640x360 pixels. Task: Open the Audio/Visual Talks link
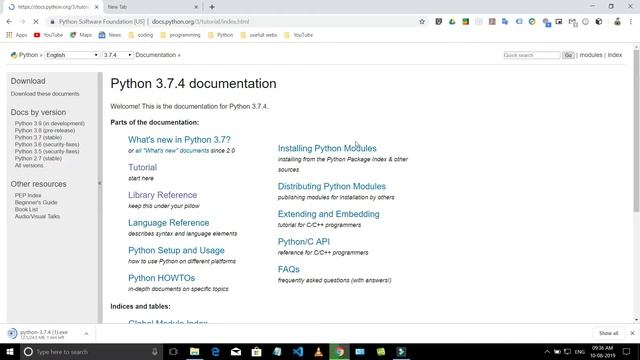pos(37,216)
